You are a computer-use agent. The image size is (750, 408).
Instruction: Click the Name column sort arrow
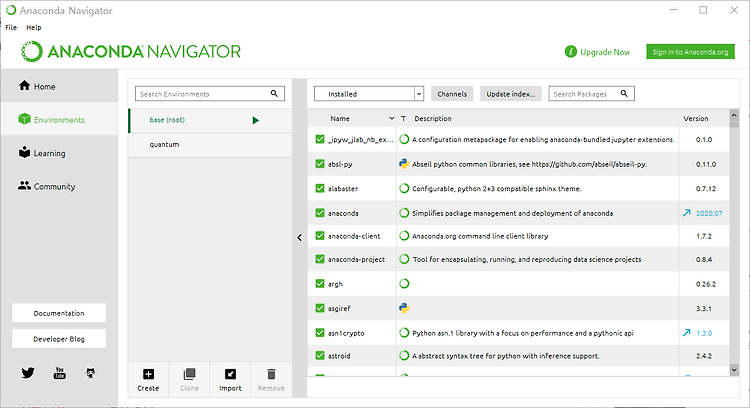tap(392, 118)
